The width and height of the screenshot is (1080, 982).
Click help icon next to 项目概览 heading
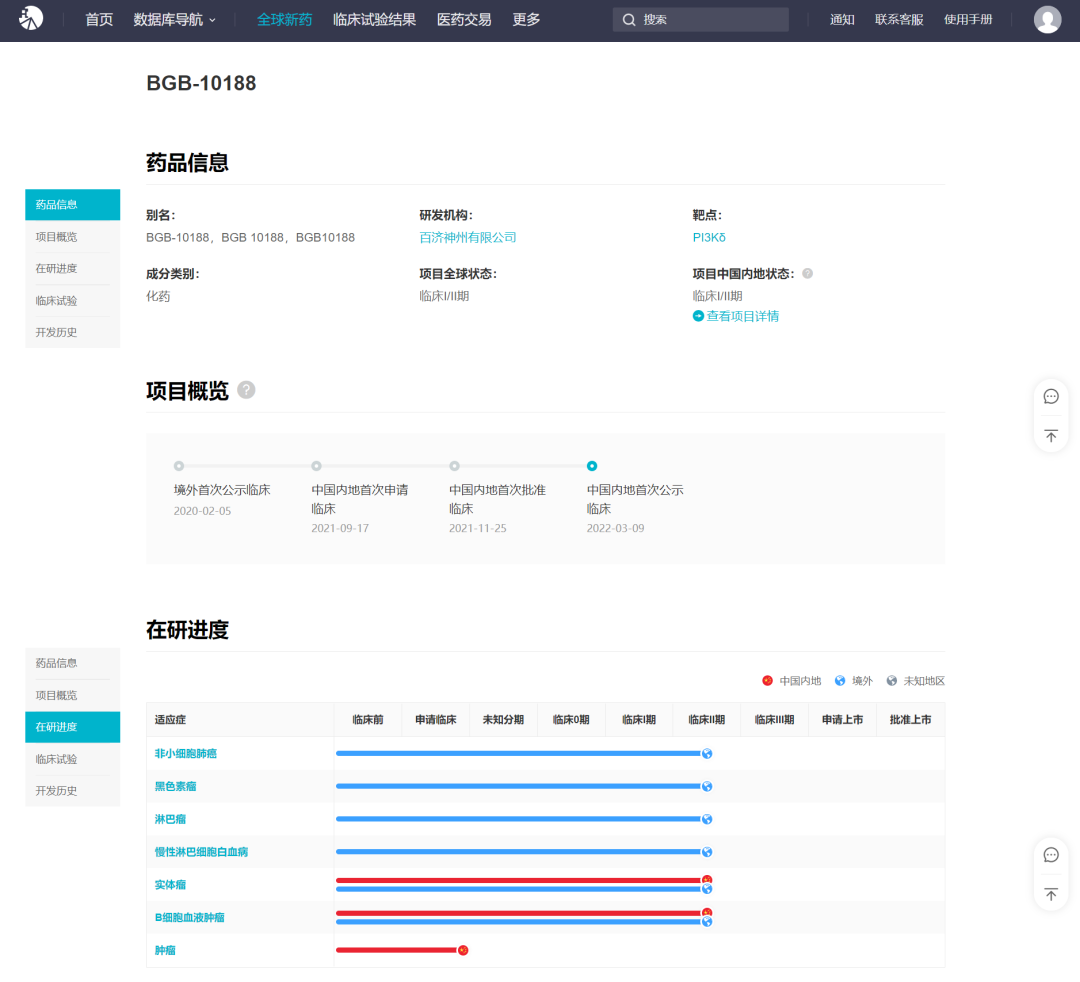tap(246, 390)
